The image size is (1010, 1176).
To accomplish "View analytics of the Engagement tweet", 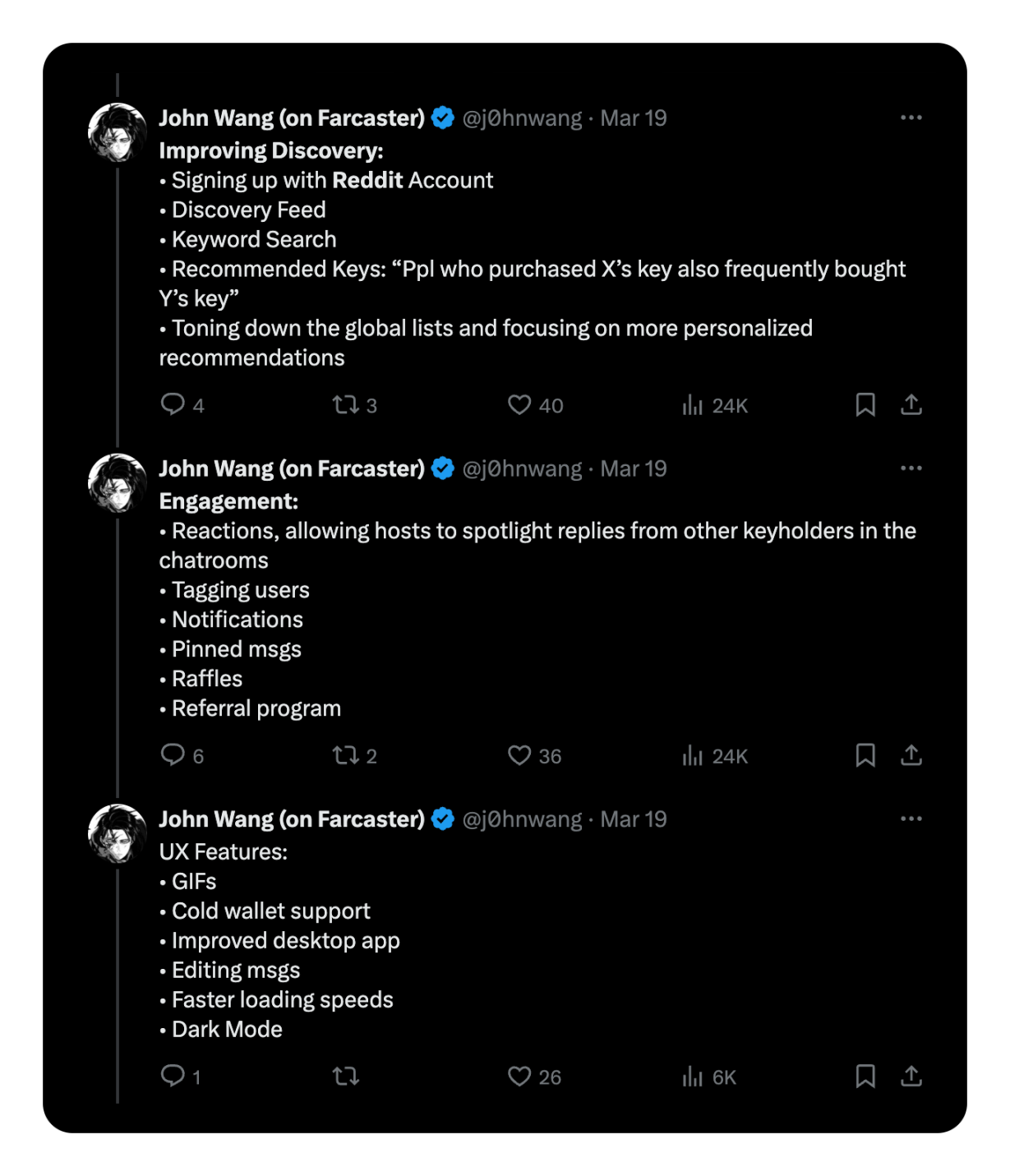I will (x=693, y=755).
